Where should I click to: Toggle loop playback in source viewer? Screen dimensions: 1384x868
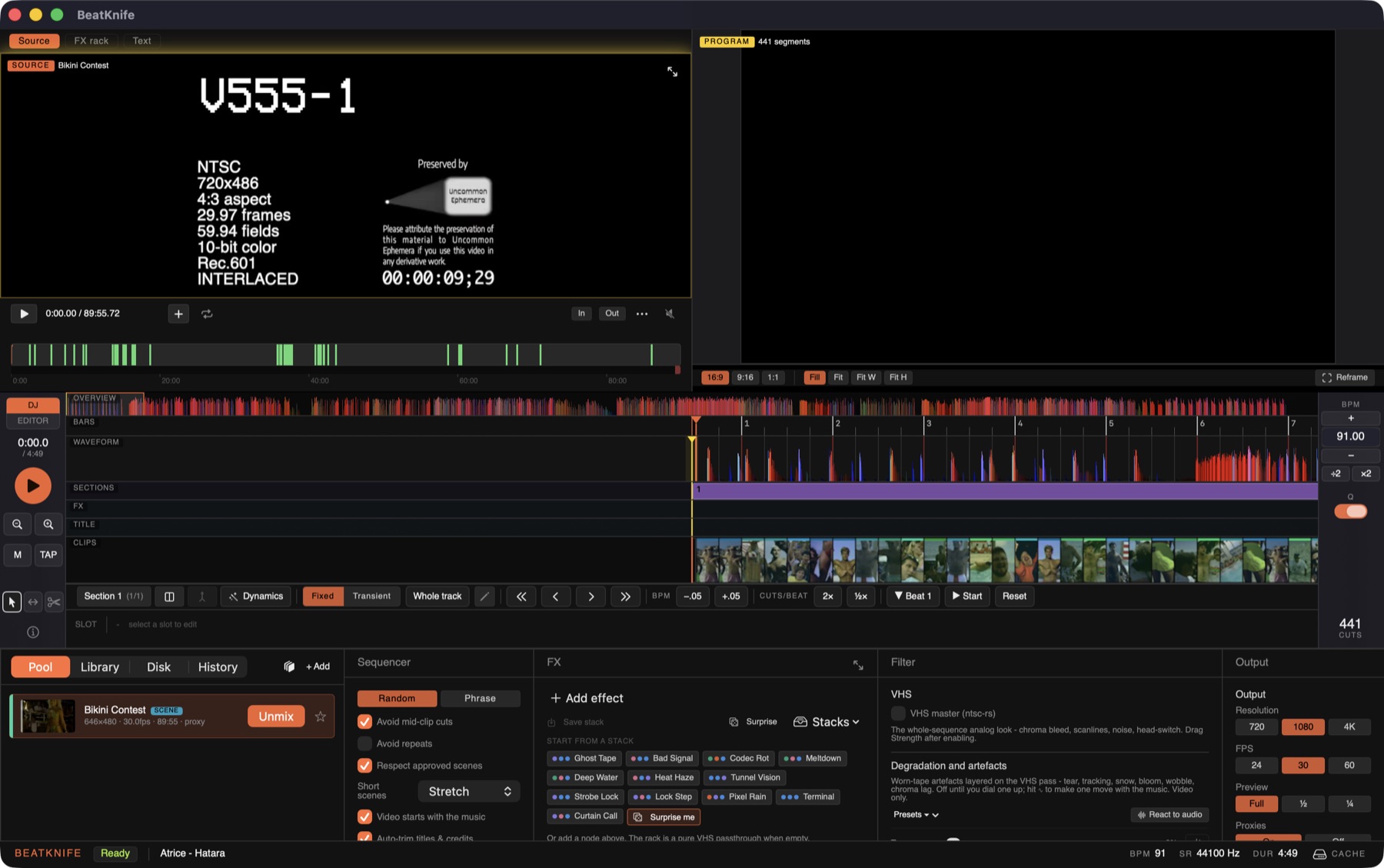tap(207, 314)
